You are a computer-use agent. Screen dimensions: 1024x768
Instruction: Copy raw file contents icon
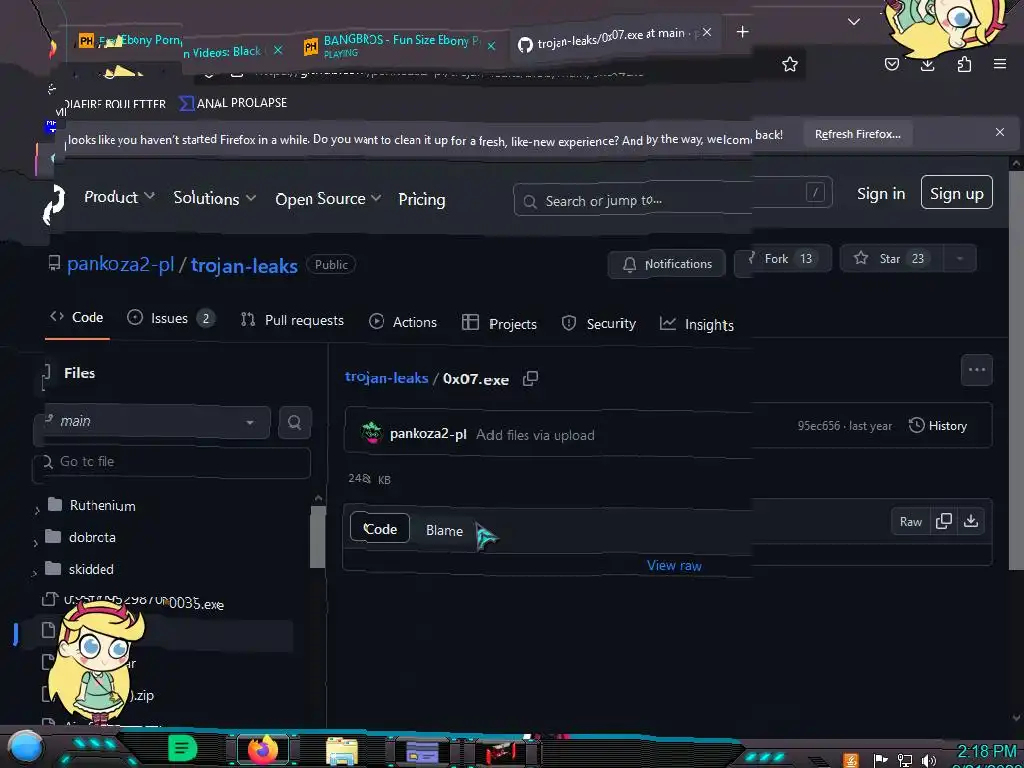tap(944, 520)
